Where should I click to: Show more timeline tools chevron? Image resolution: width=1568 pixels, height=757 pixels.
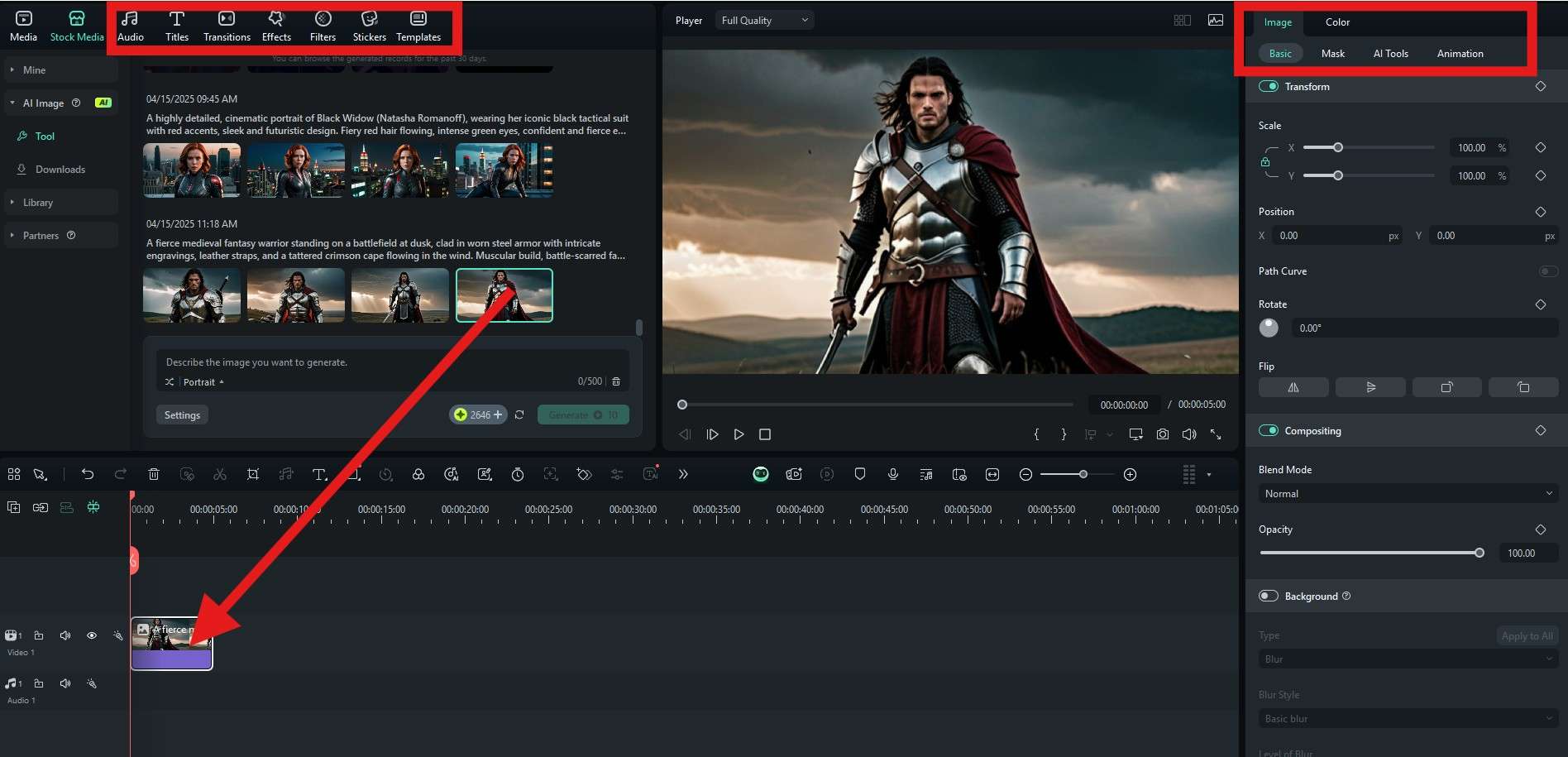pos(683,474)
